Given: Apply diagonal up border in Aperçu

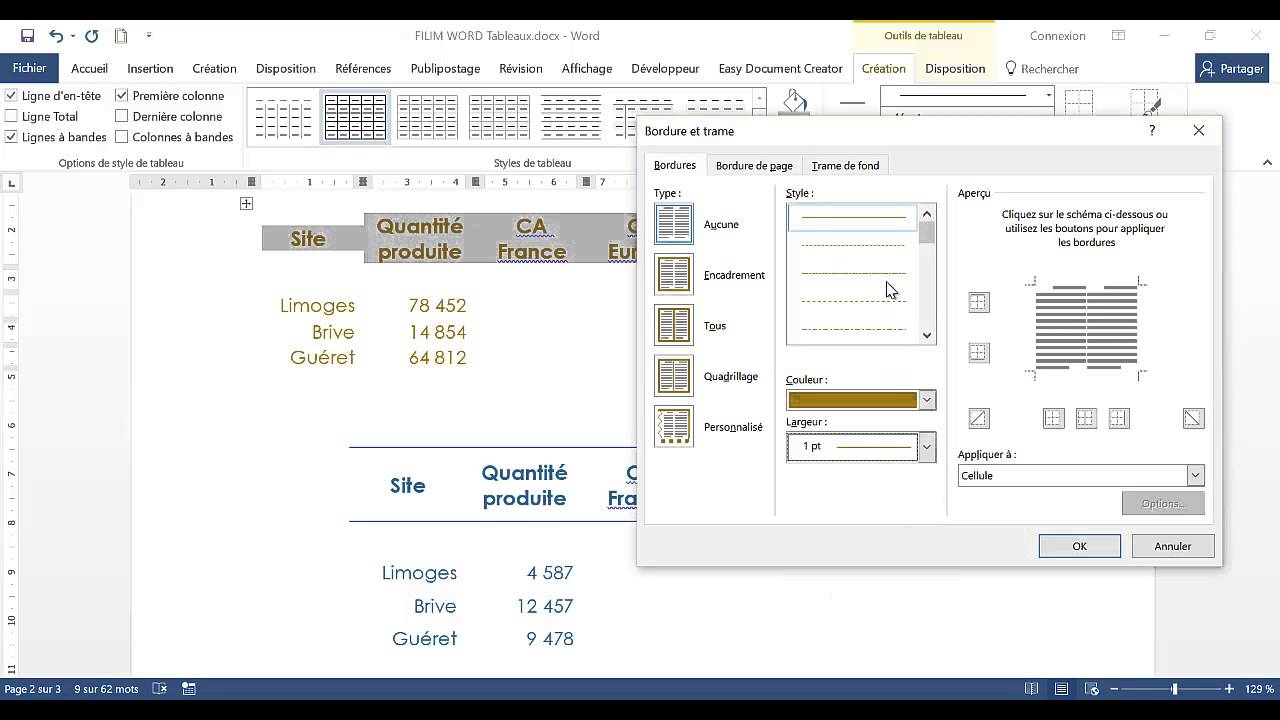Looking at the screenshot, I should 979,418.
